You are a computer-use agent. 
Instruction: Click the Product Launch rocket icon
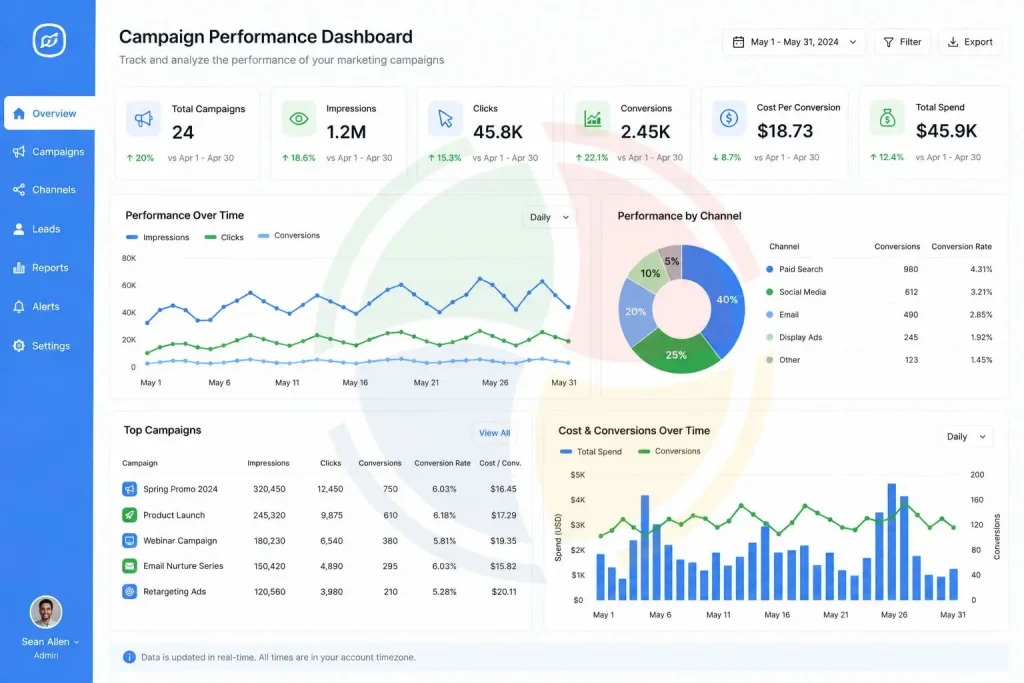(129, 515)
